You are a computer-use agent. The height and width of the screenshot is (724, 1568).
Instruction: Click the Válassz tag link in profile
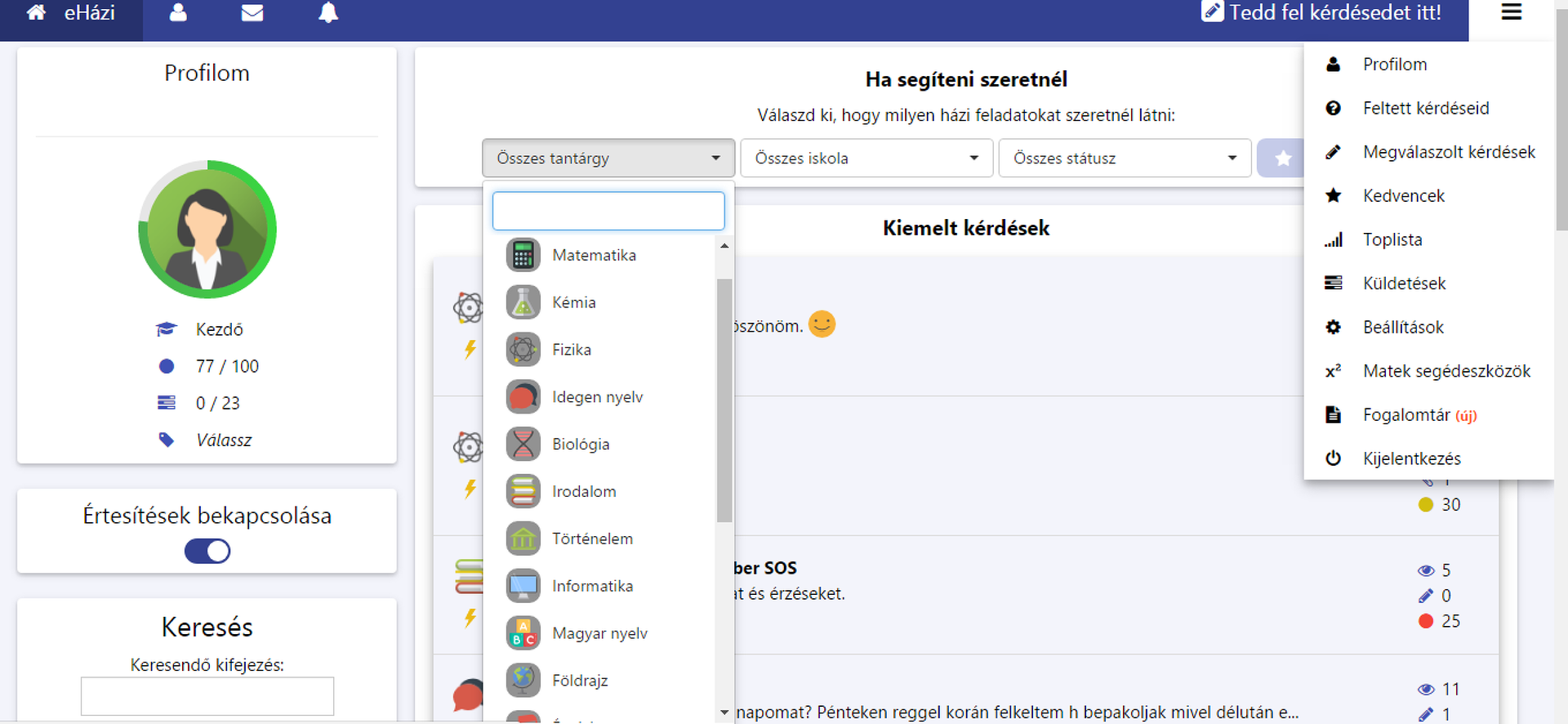tap(224, 440)
